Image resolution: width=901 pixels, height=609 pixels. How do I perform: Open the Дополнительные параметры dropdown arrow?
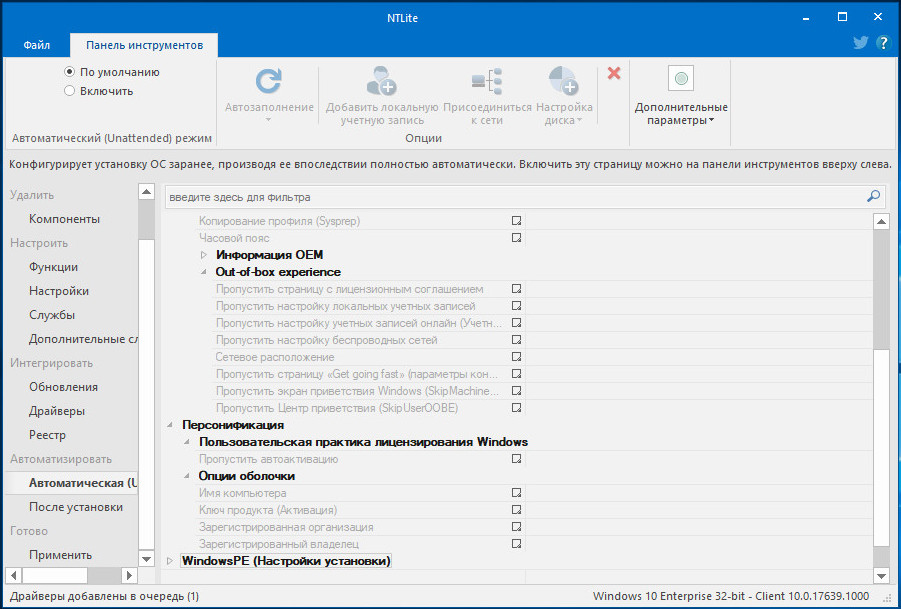tap(711, 121)
